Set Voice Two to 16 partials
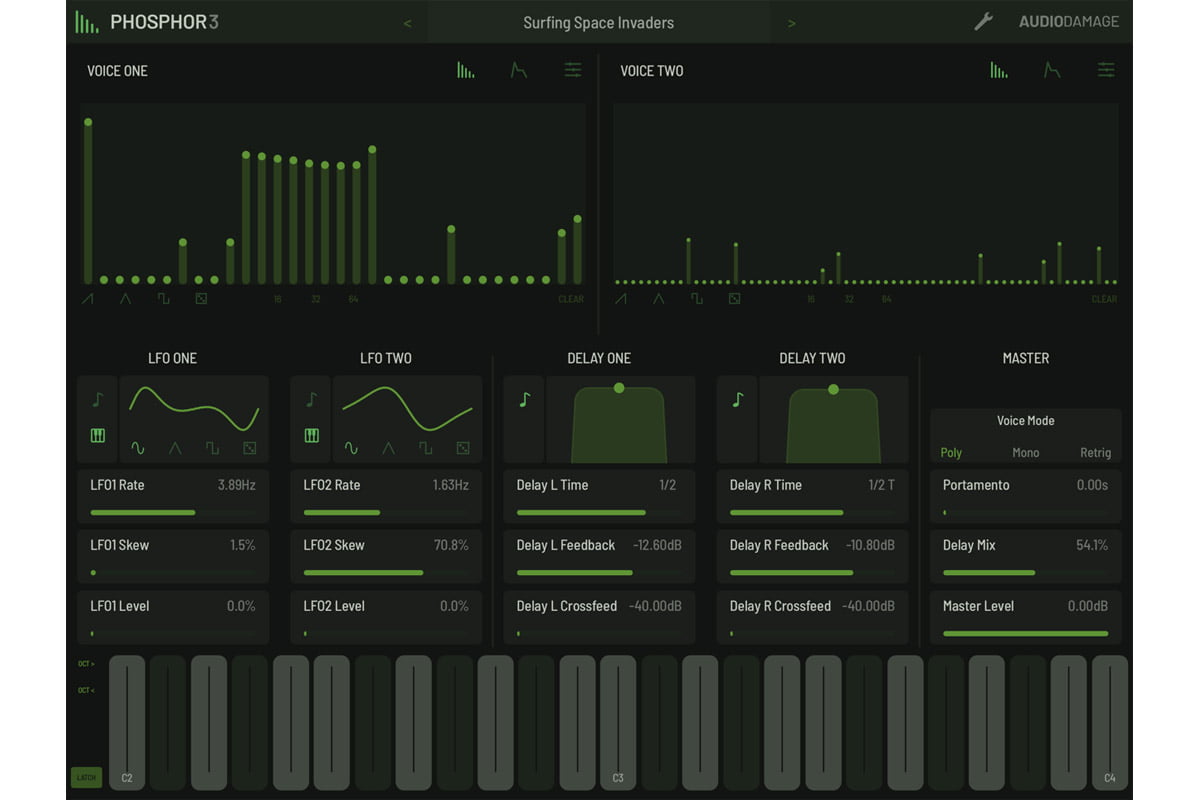Viewport: 1200px width, 800px height. click(x=810, y=299)
